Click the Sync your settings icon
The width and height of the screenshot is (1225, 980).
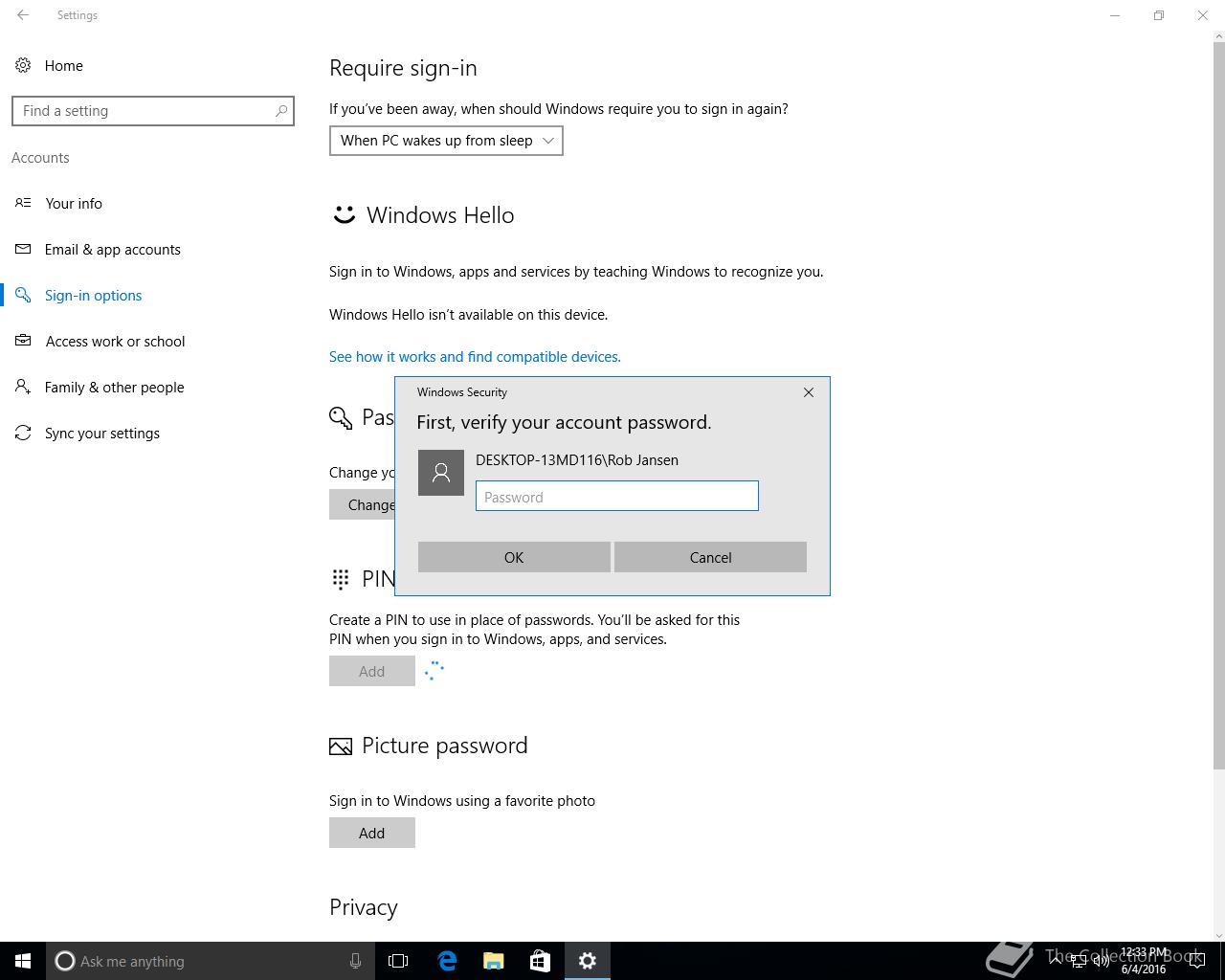coord(23,433)
